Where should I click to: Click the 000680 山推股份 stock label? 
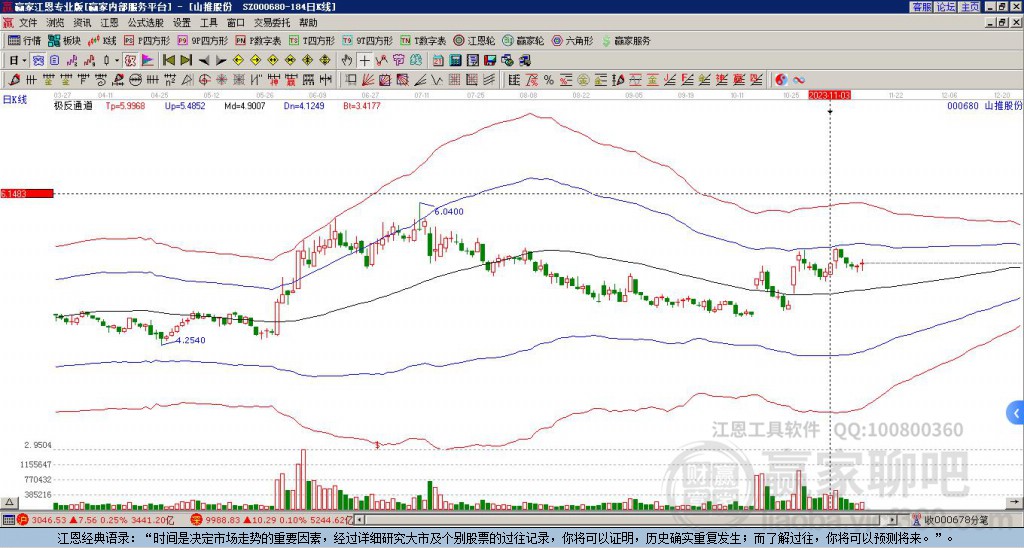point(984,105)
